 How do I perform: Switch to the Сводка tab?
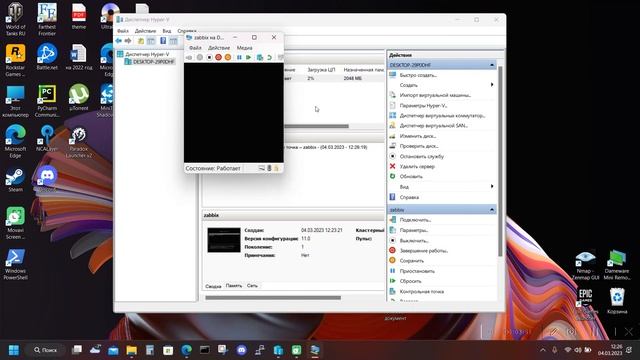(213, 286)
